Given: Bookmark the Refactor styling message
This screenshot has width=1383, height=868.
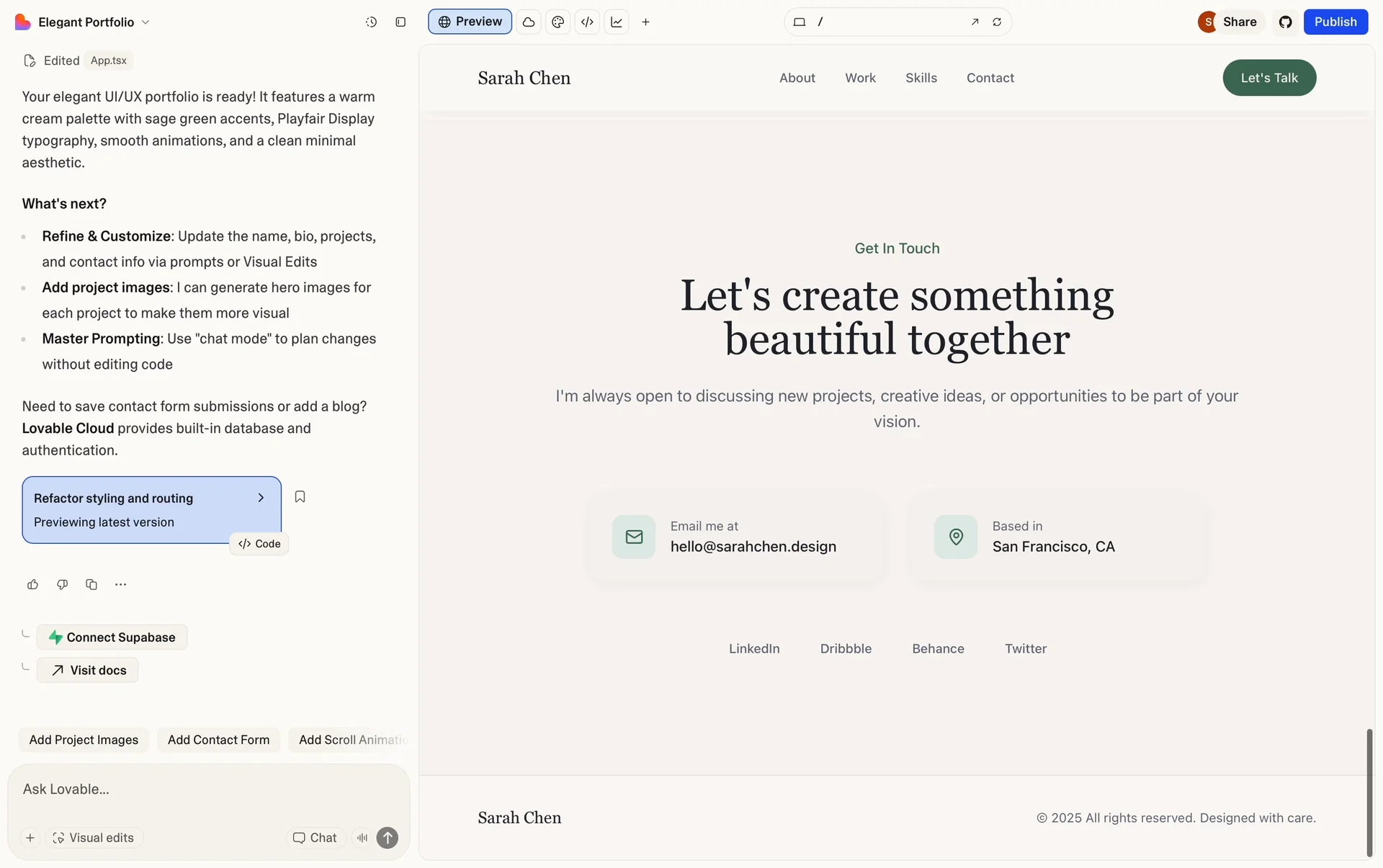Looking at the screenshot, I should tap(300, 497).
